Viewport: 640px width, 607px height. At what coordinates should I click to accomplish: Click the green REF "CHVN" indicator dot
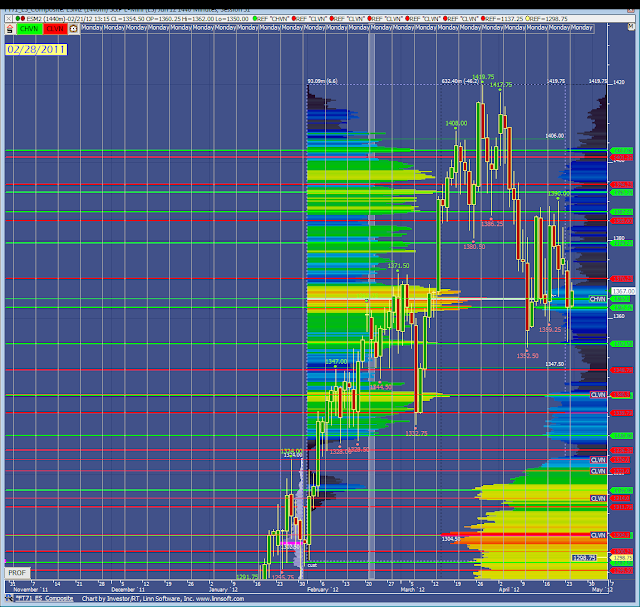255,19
